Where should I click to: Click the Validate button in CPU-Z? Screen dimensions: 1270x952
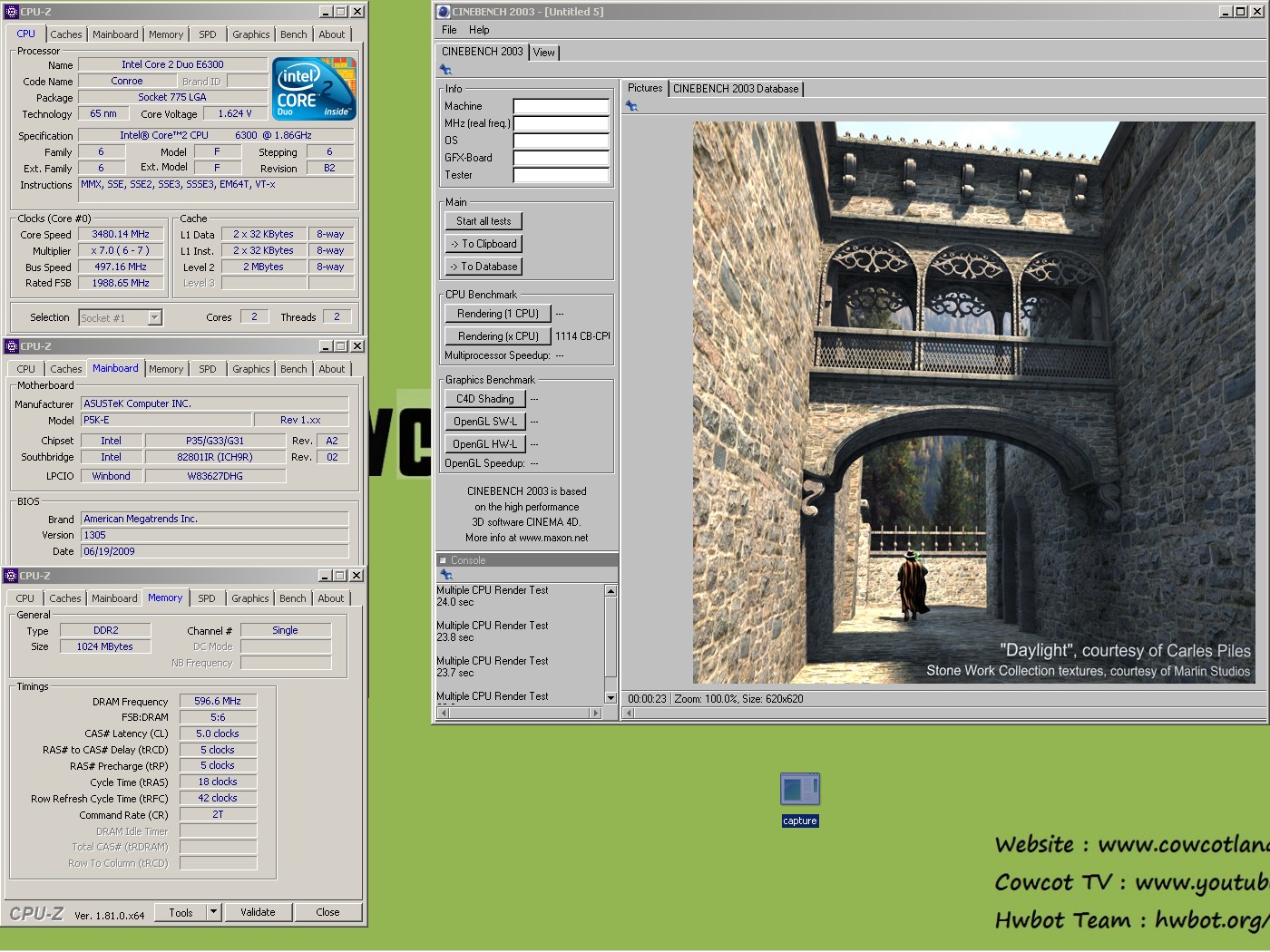click(258, 912)
